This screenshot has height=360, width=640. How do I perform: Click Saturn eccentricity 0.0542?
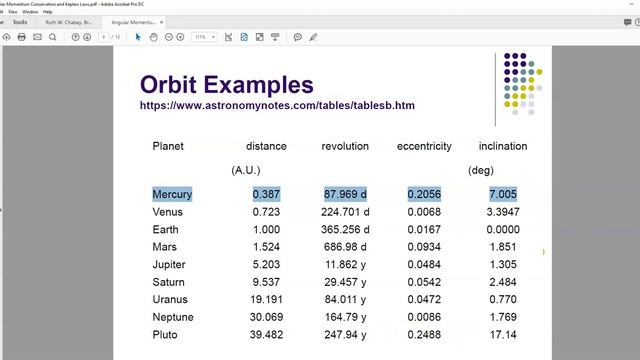click(x=424, y=282)
